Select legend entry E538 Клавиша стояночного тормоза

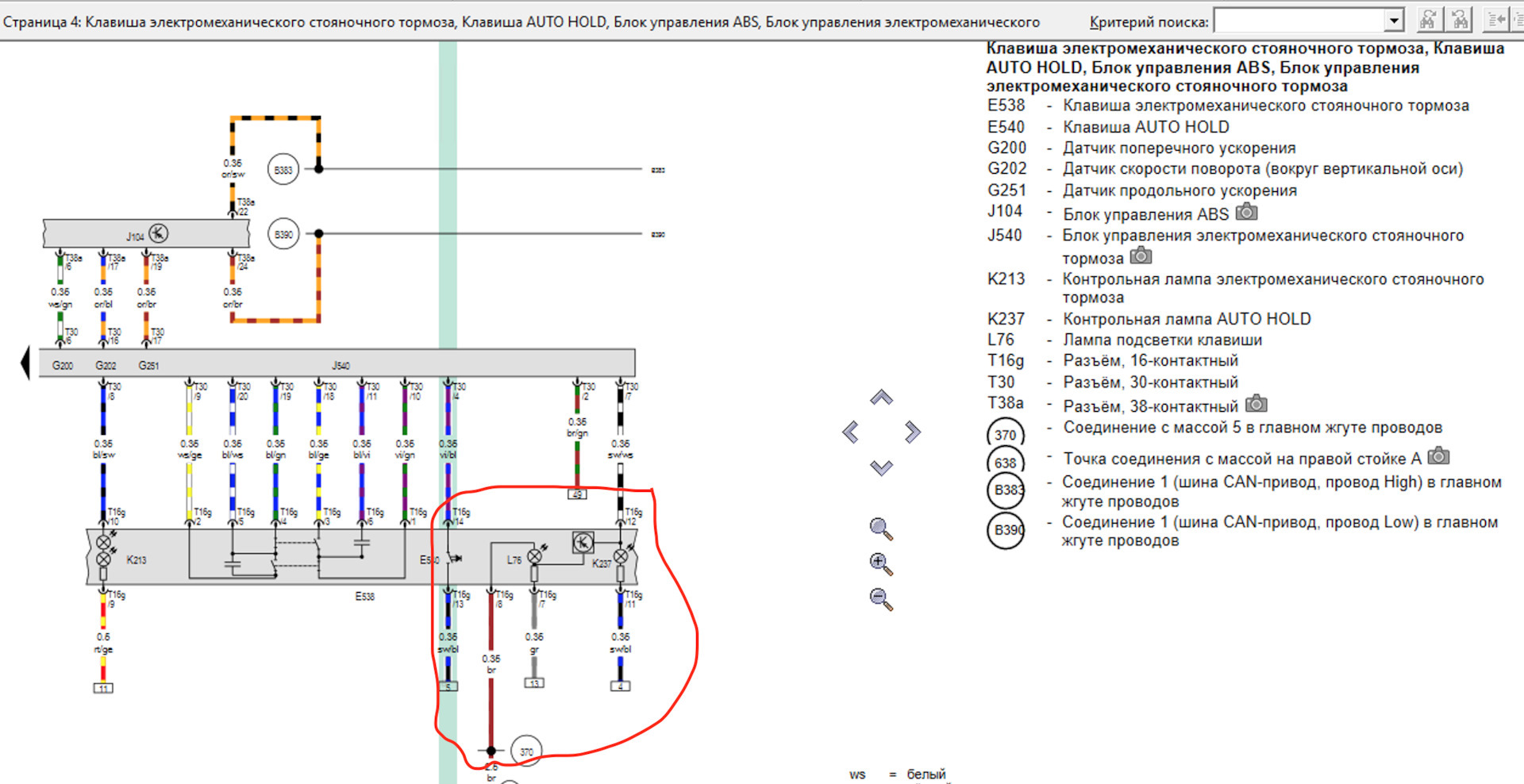click(x=1228, y=106)
